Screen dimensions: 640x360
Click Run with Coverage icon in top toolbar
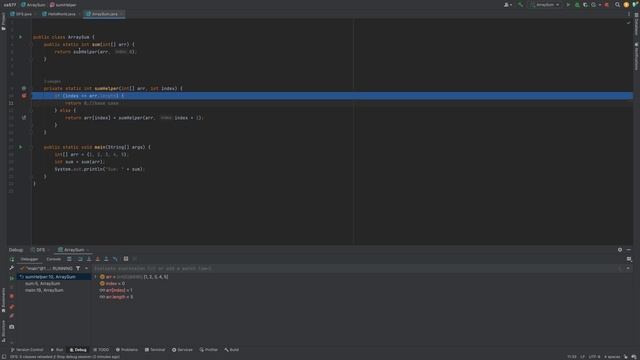pos(585,5)
